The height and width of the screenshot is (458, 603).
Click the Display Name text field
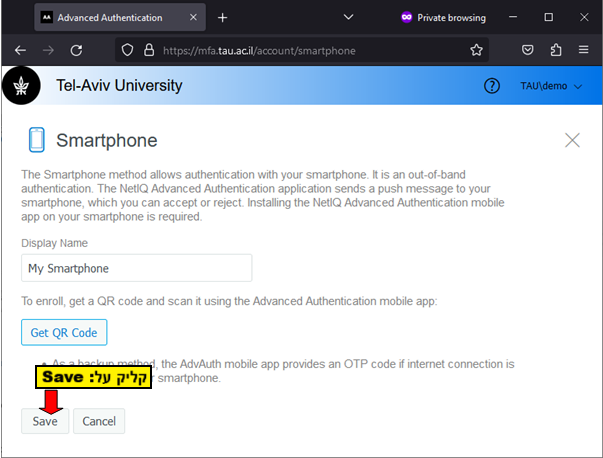pos(136,268)
